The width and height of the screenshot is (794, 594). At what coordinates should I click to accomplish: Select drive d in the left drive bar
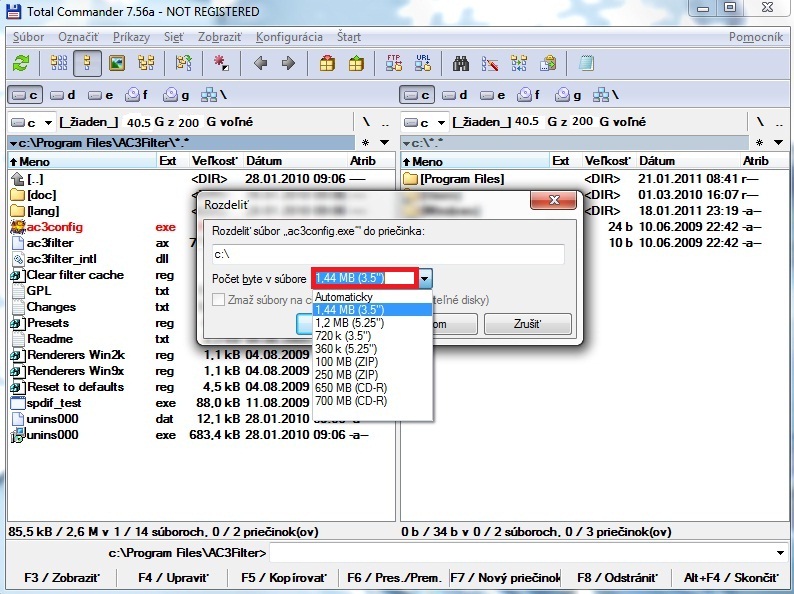coord(63,95)
